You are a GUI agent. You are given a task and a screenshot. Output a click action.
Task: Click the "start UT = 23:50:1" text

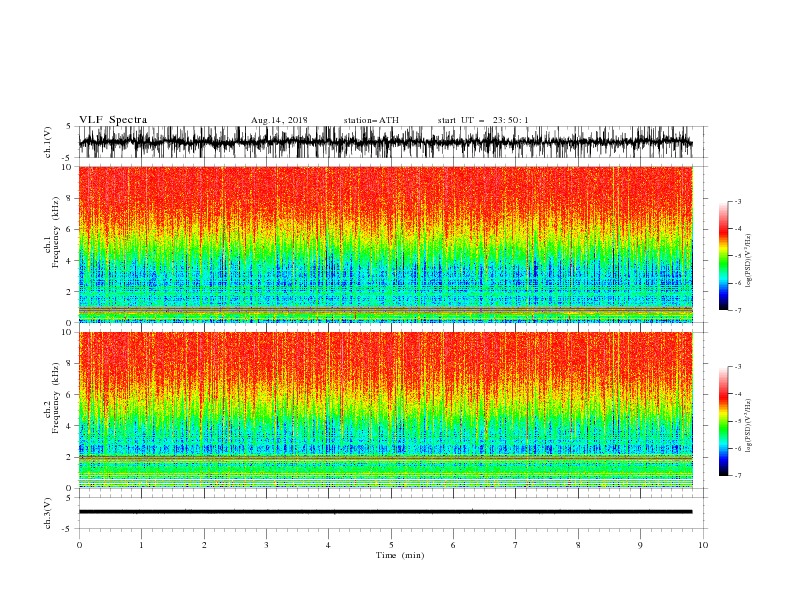click(x=482, y=120)
